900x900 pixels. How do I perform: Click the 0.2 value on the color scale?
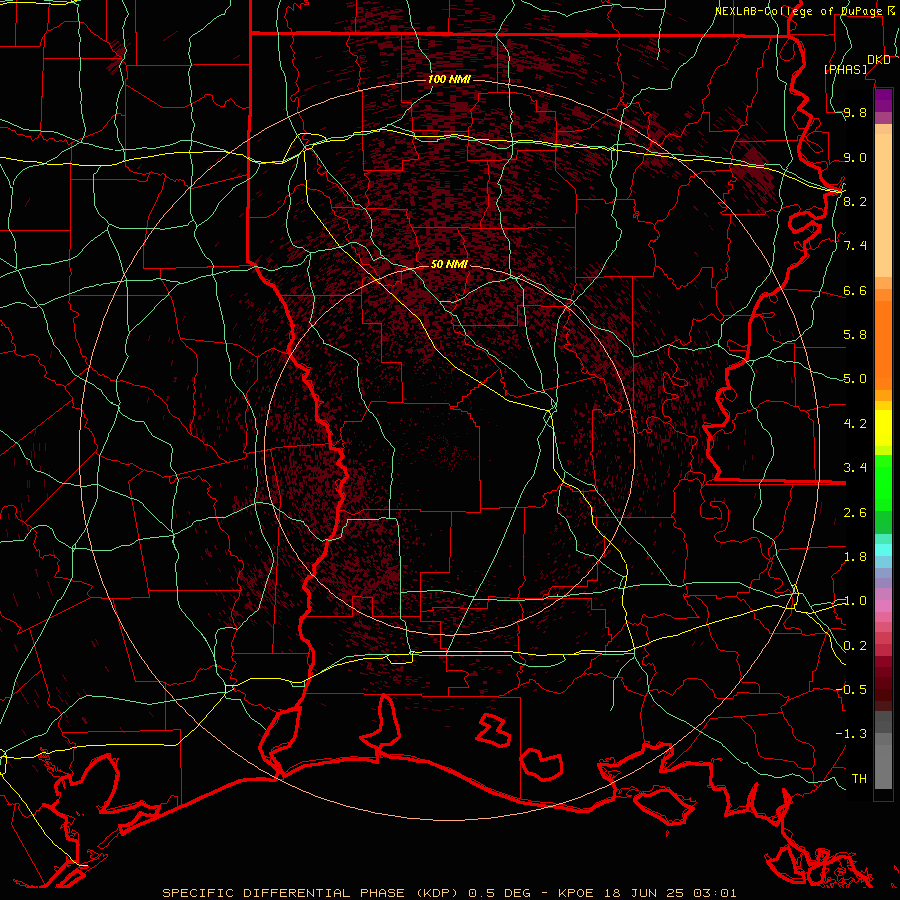[x=855, y=646]
